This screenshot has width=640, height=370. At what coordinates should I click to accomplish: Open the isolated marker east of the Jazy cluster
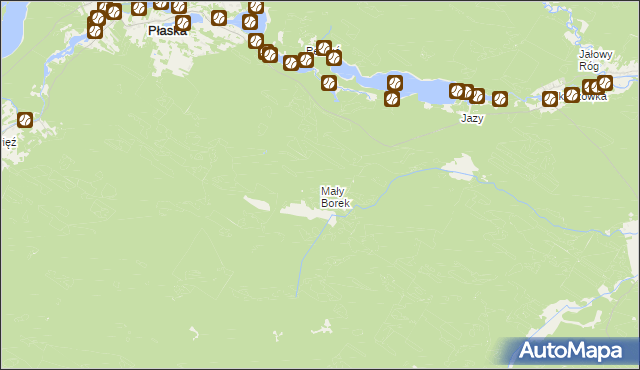coord(500,99)
